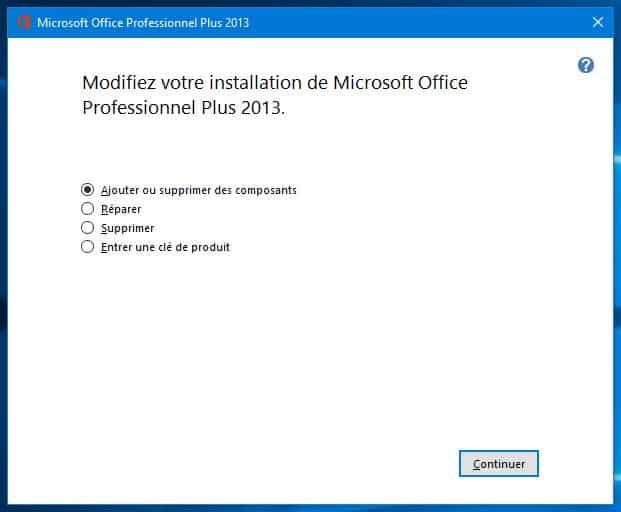Click the window title text in the title bar
Image resolution: width=621 pixels, height=512 pixels.
pos(143,22)
